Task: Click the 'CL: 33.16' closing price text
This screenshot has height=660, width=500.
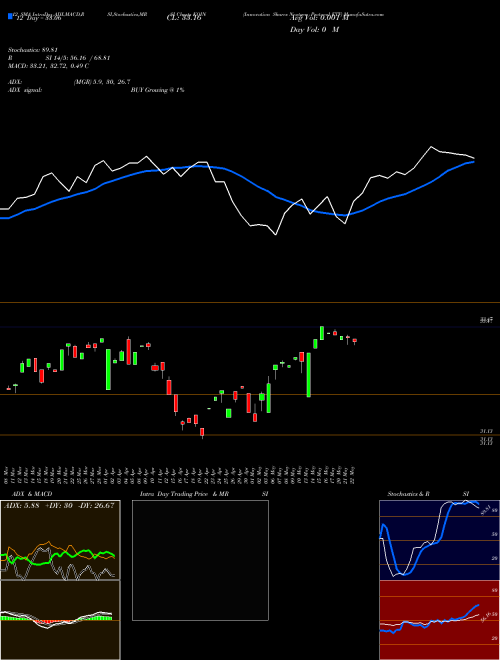Action: (x=184, y=18)
